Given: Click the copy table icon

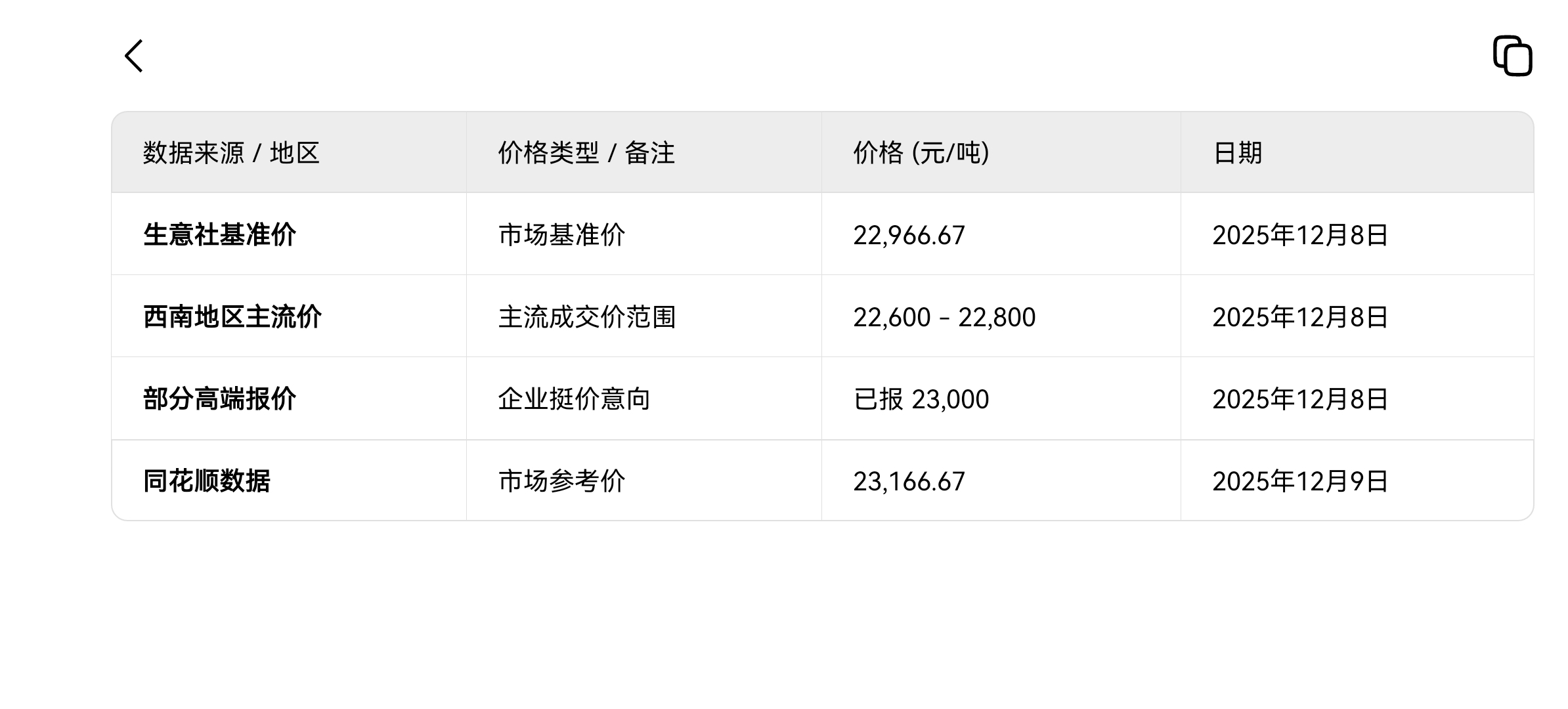Looking at the screenshot, I should (x=1512, y=56).
